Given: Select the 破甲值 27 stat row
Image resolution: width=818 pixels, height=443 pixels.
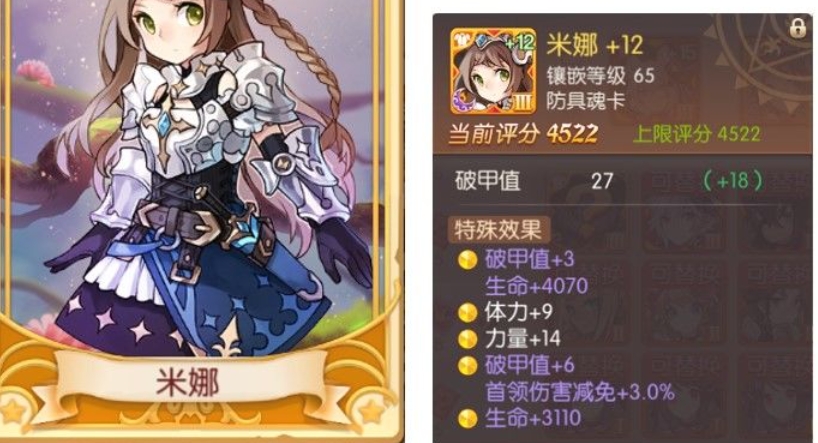Looking at the screenshot, I should (609, 181).
